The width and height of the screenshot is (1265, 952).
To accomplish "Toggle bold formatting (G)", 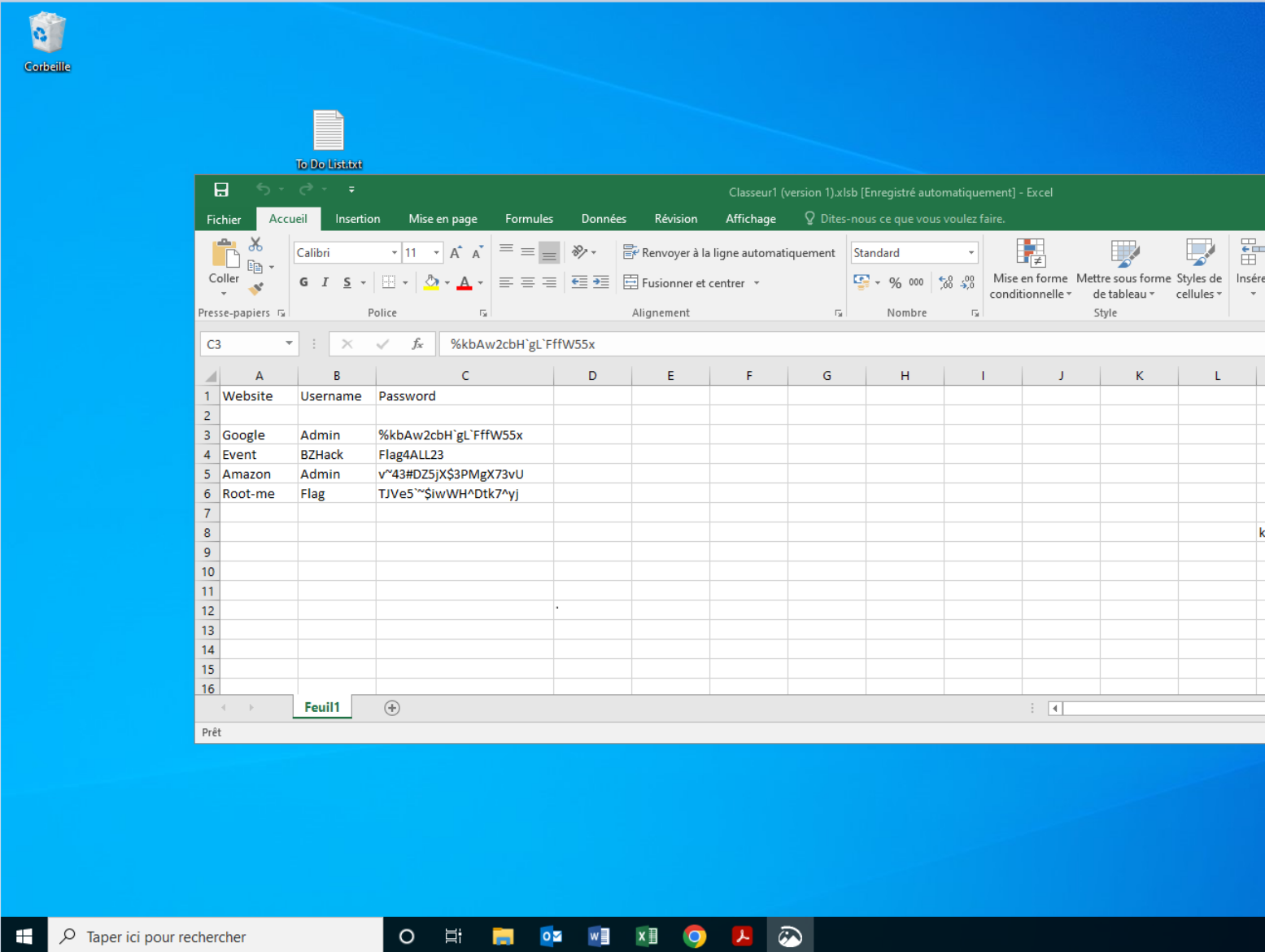I will coord(303,282).
